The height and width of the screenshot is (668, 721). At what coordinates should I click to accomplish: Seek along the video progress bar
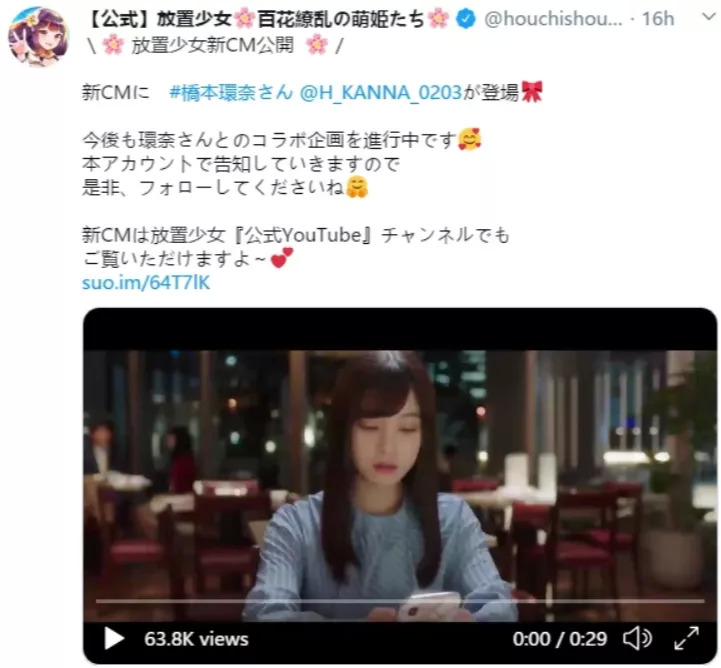(x=400, y=600)
